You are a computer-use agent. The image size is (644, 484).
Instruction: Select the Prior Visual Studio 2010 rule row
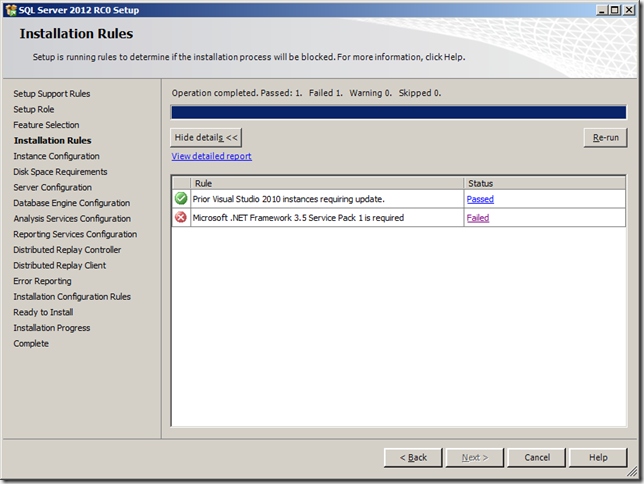pyautogui.click(x=398, y=199)
